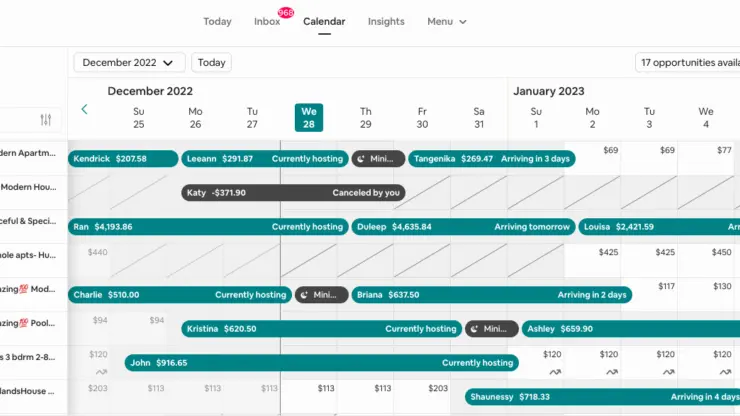Click the Inbox notification badge
This screenshot has height=416, width=740.
click(286, 13)
